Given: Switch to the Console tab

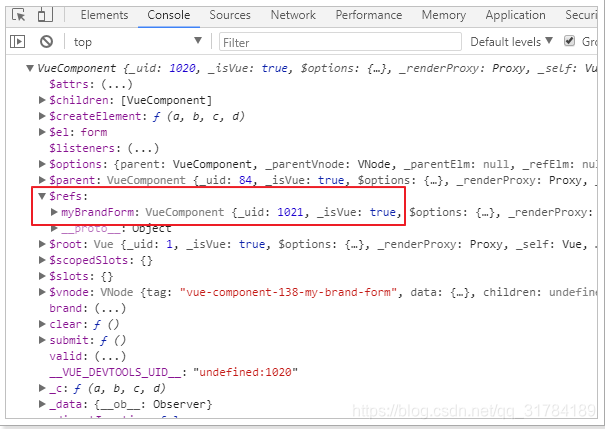Looking at the screenshot, I should (169, 15).
